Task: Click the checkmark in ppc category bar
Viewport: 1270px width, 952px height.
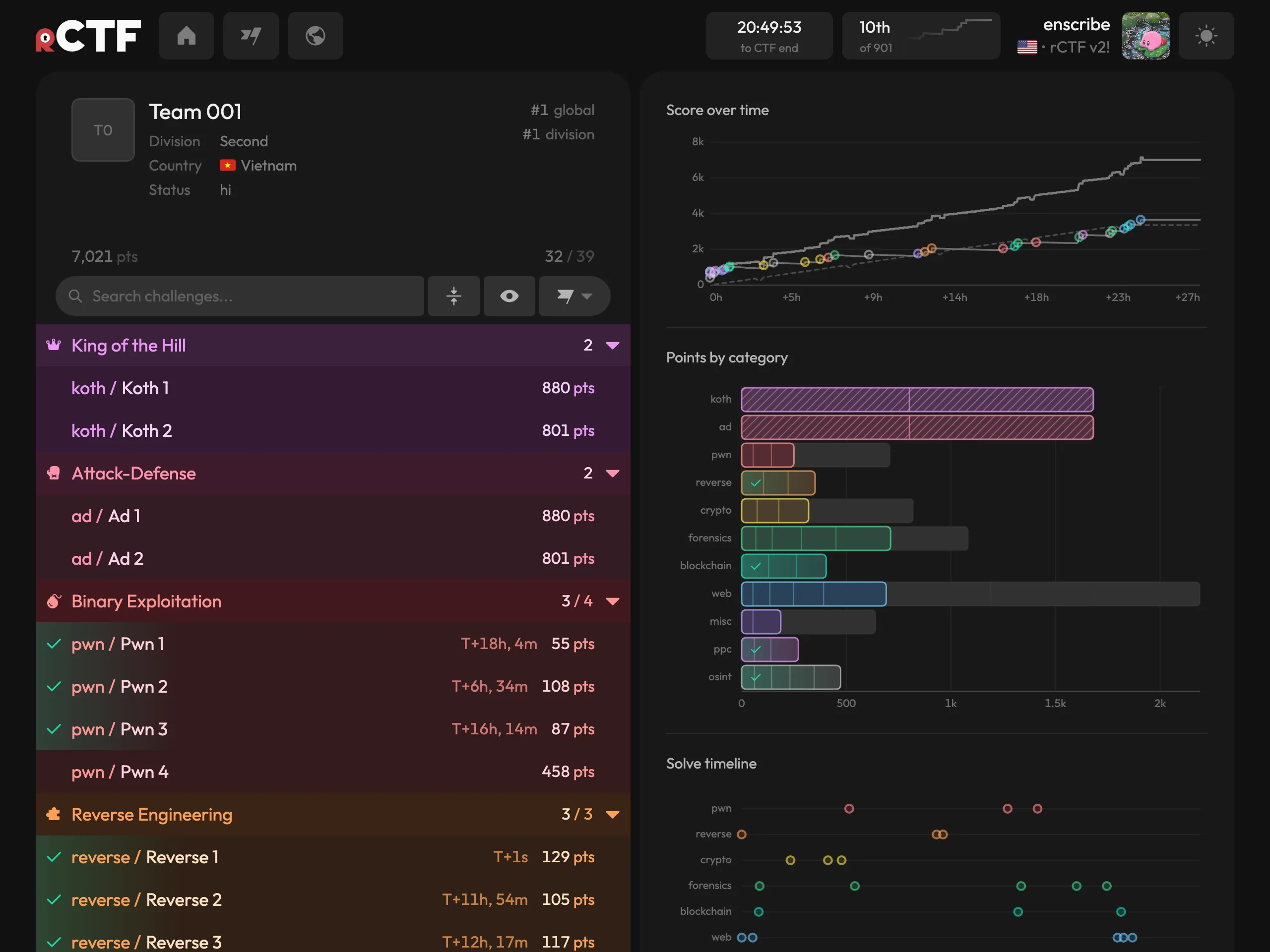Action: tap(756, 650)
